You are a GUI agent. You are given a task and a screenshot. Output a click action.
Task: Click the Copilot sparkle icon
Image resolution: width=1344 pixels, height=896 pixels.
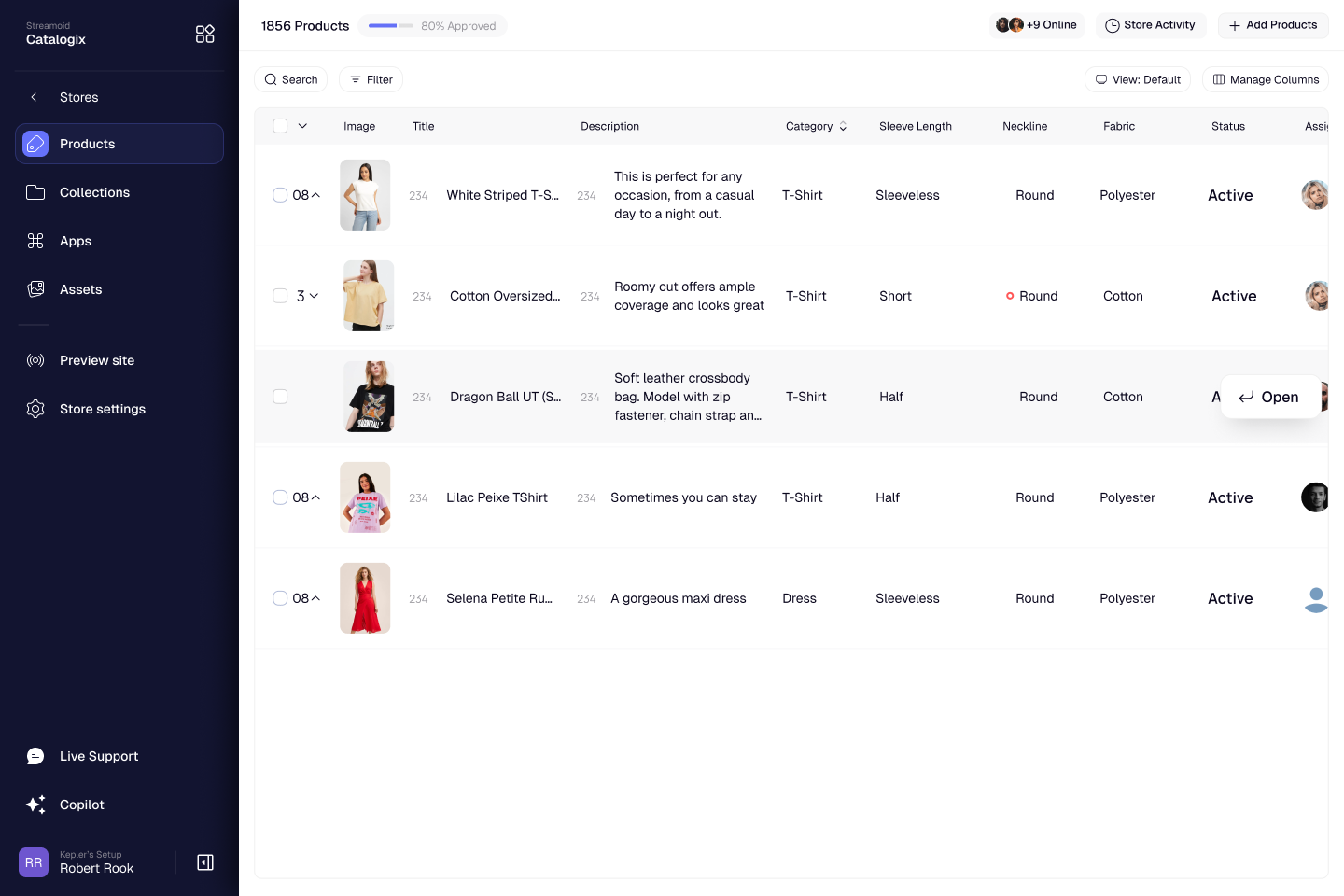click(x=35, y=805)
